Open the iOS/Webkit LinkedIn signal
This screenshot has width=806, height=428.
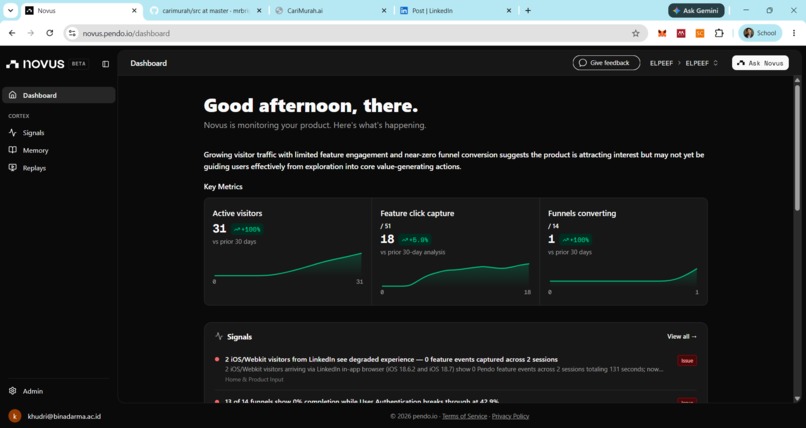click(455, 369)
